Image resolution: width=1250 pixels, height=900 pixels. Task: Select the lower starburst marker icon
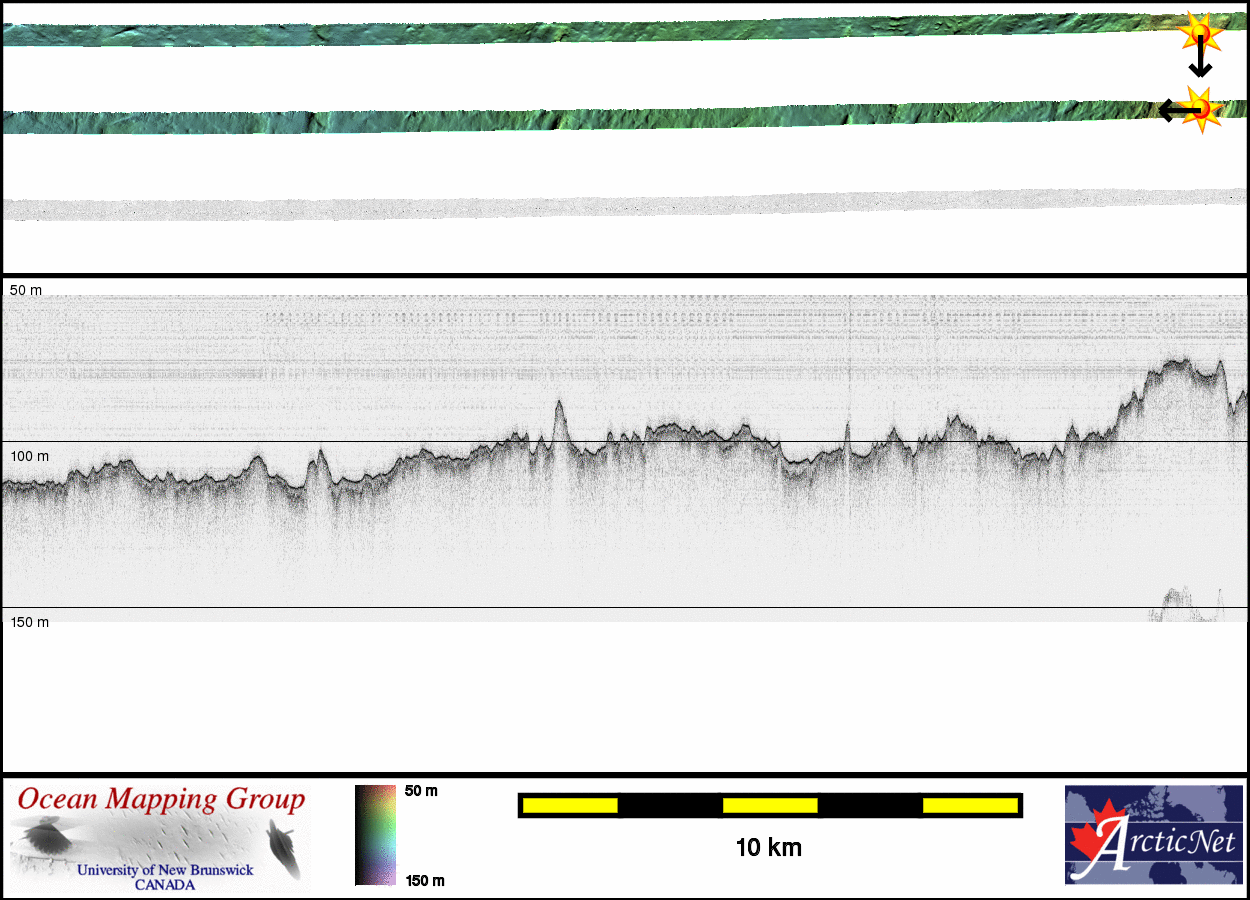[1203, 109]
